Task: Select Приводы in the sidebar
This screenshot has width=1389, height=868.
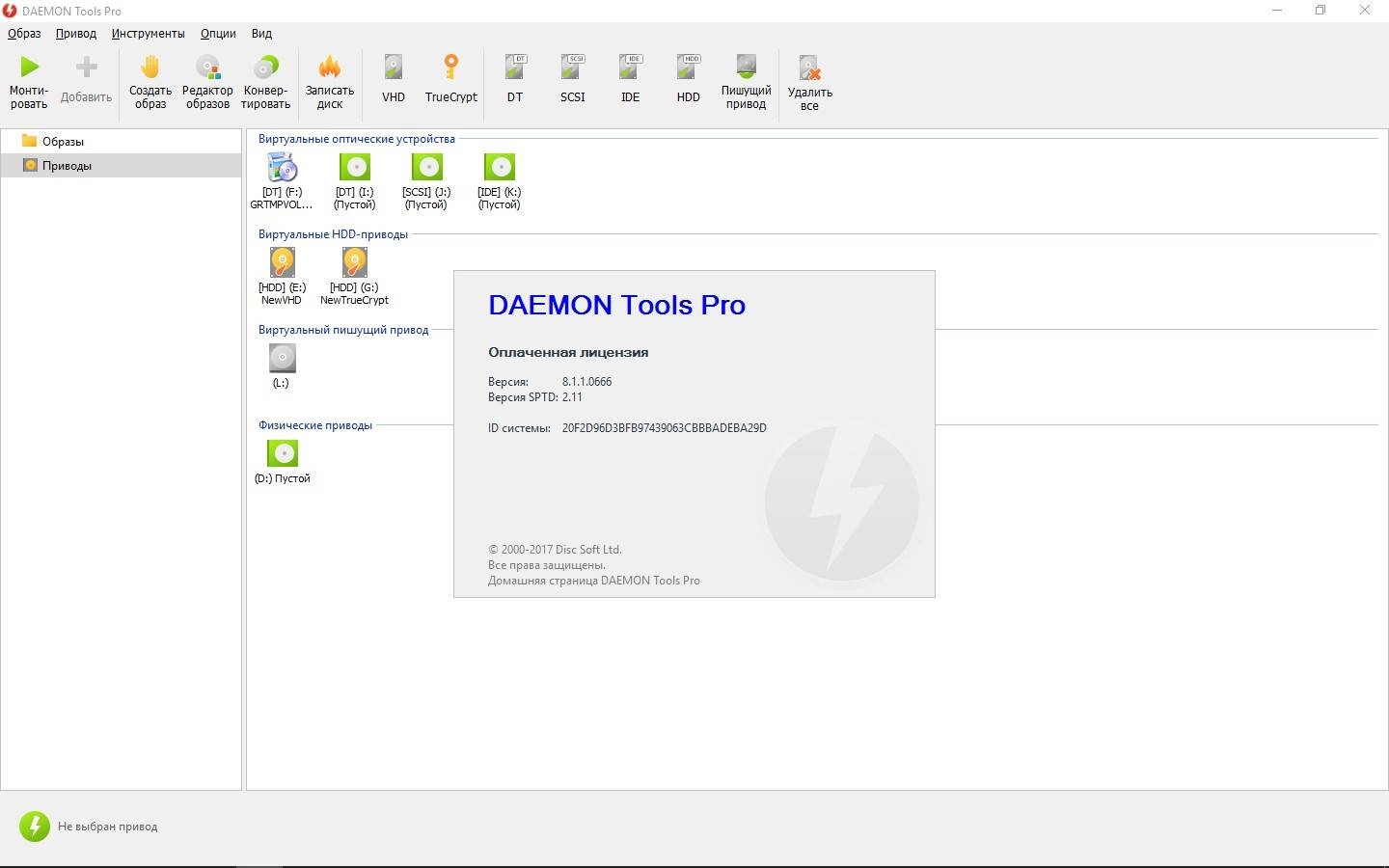Action: (121, 166)
